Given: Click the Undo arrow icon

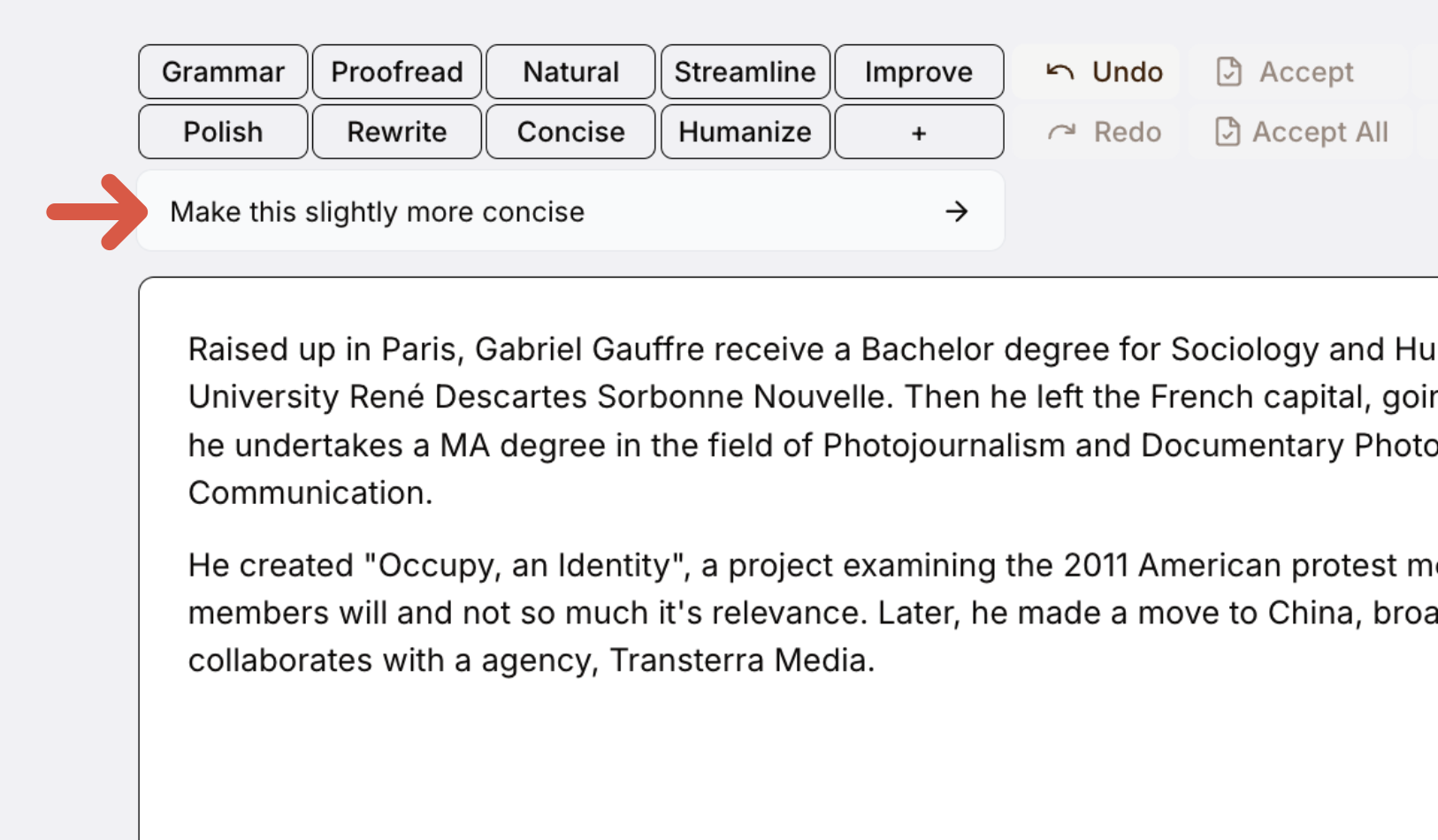Looking at the screenshot, I should pyautogui.click(x=1059, y=72).
